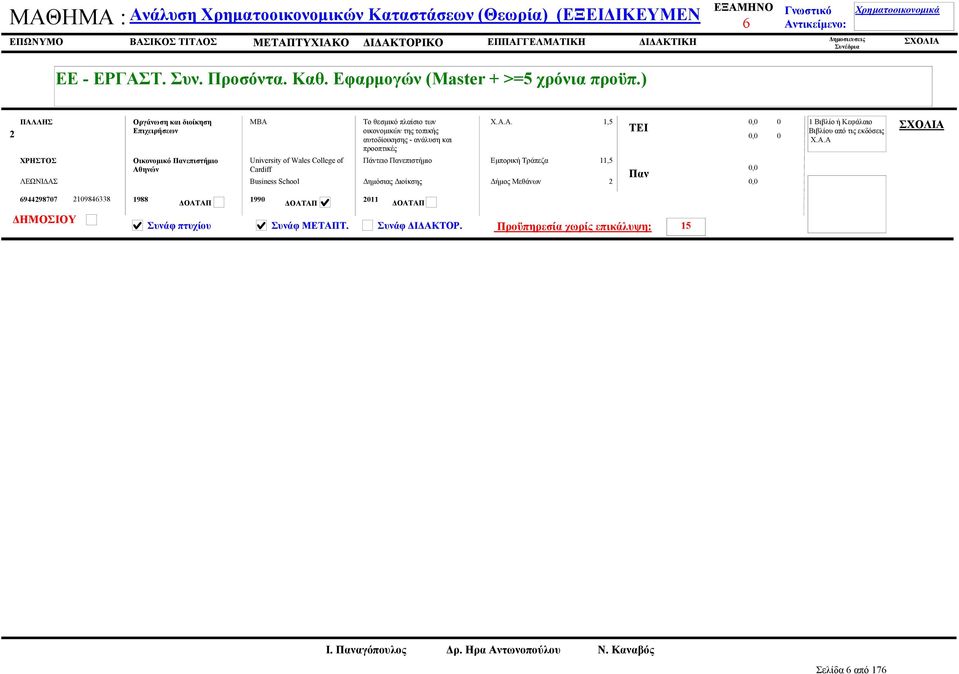Image resolution: width=959 pixels, height=674 pixels.
Task: Click the empty comments box under publications
Action: coord(846,204)
